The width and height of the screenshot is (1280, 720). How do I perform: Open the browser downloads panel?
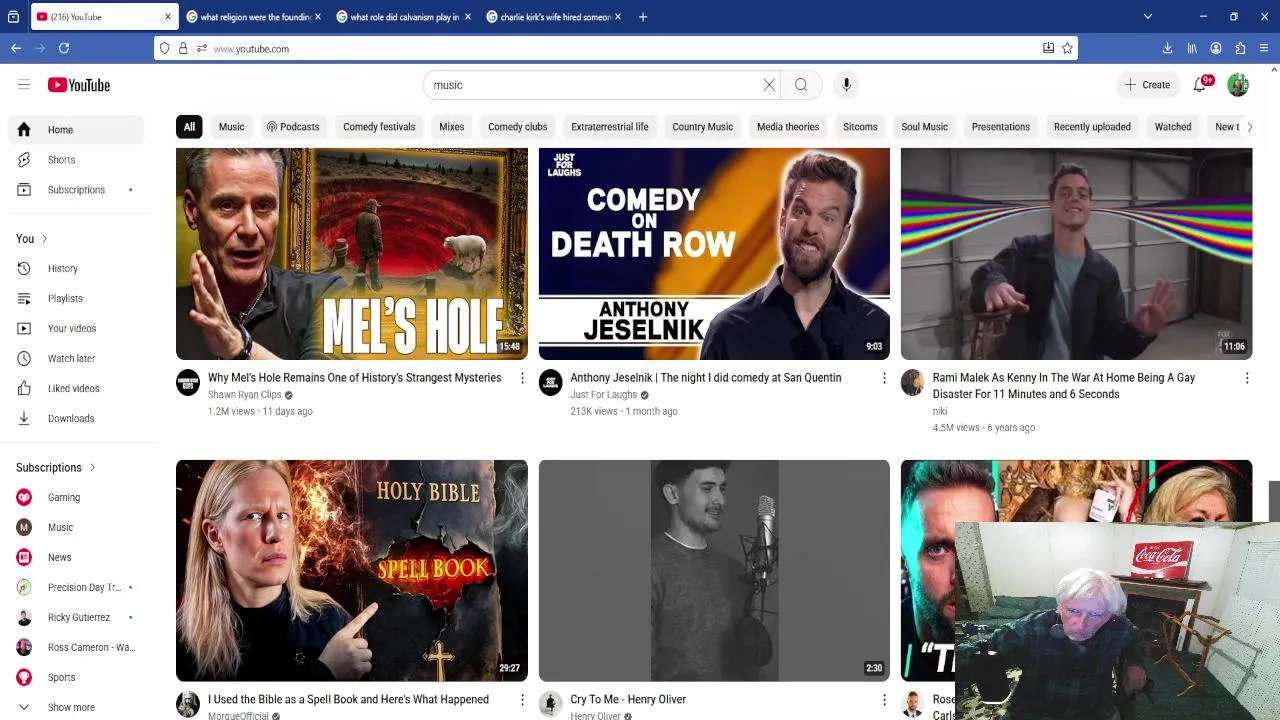pyautogui.click(x=1167, y=48)
